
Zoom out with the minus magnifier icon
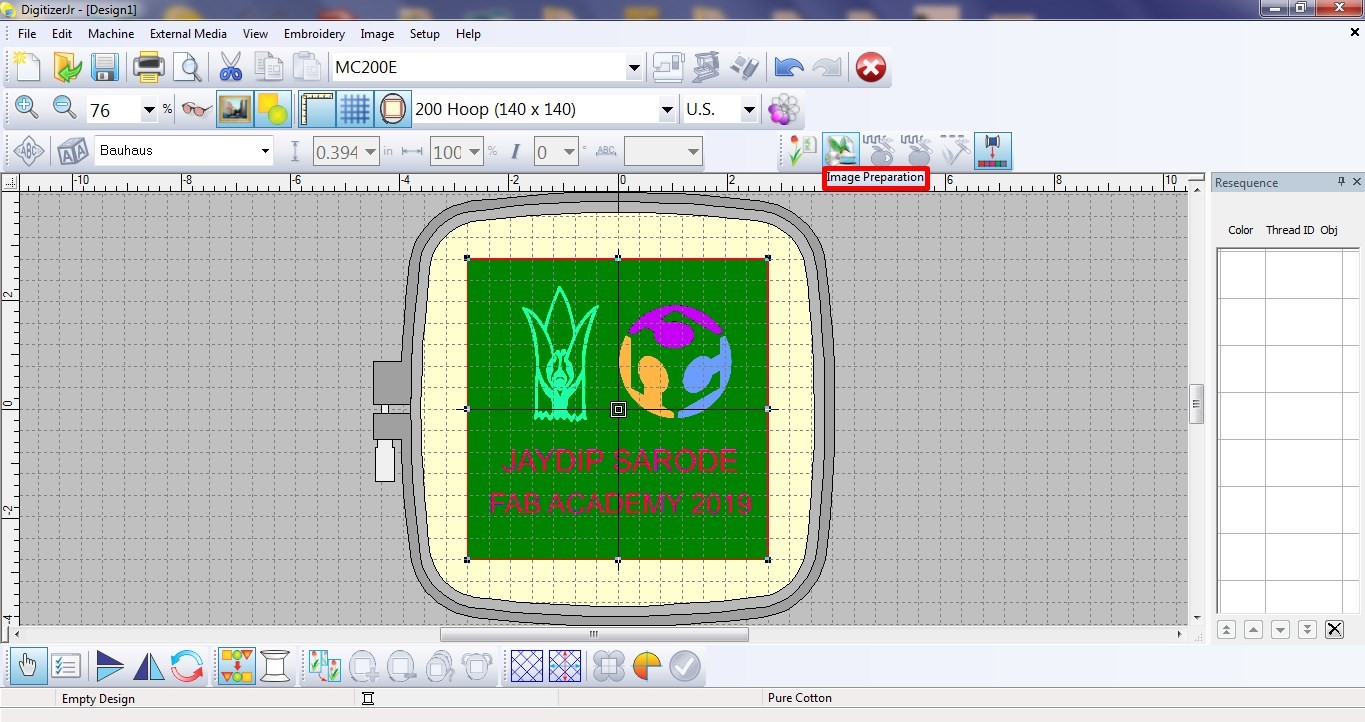(x=65, y=109)
